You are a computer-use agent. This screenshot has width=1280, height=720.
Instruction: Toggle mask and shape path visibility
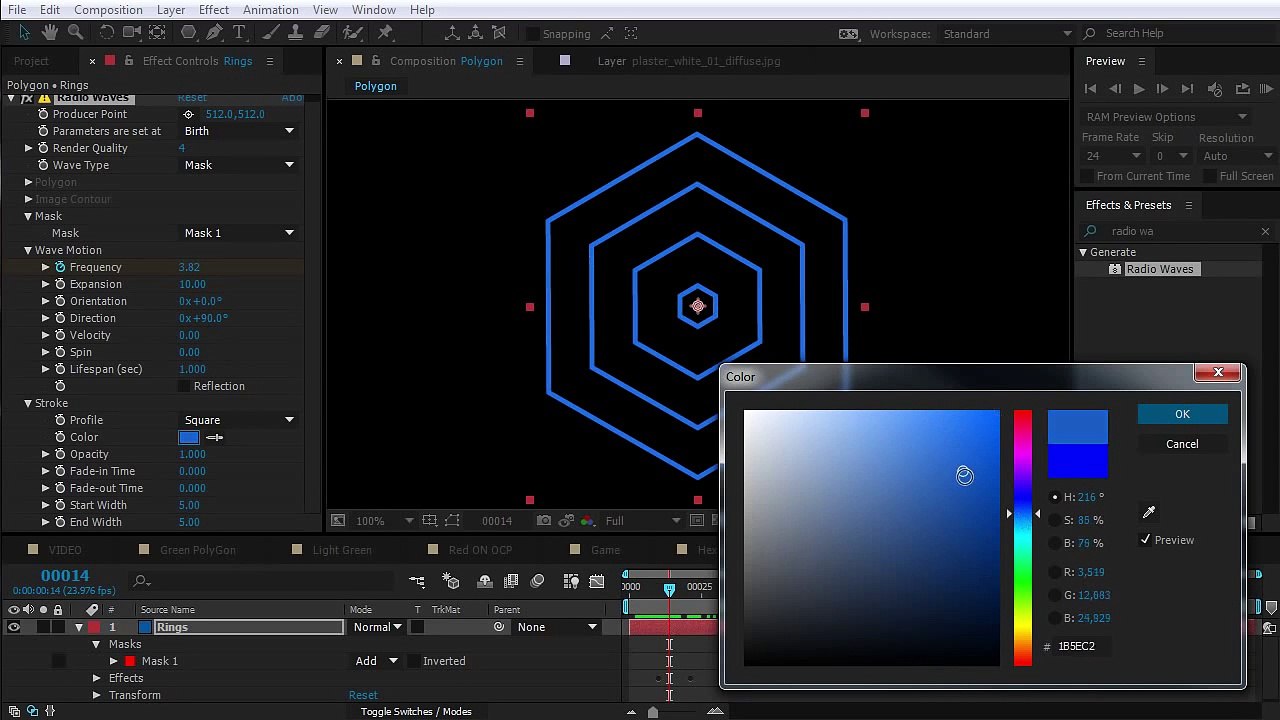(453, 520)
